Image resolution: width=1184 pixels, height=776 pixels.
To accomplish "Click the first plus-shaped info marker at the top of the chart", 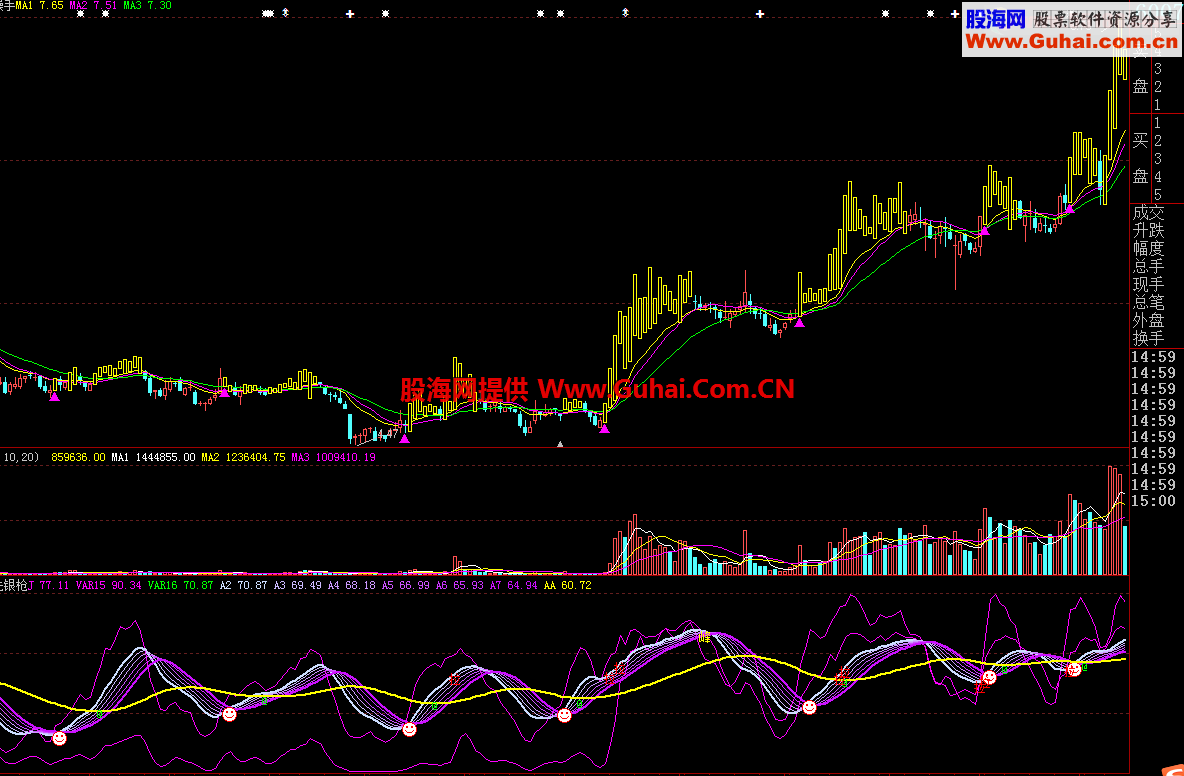I will point(350,14).
